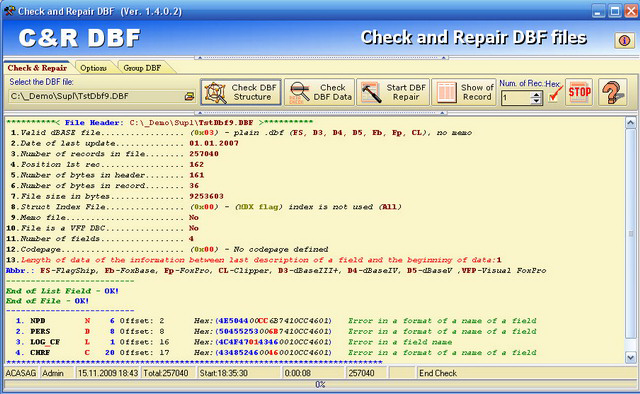Browse for a DBF file with the folder icon
The height and width of the screenshot is (394, 640).
189,96
